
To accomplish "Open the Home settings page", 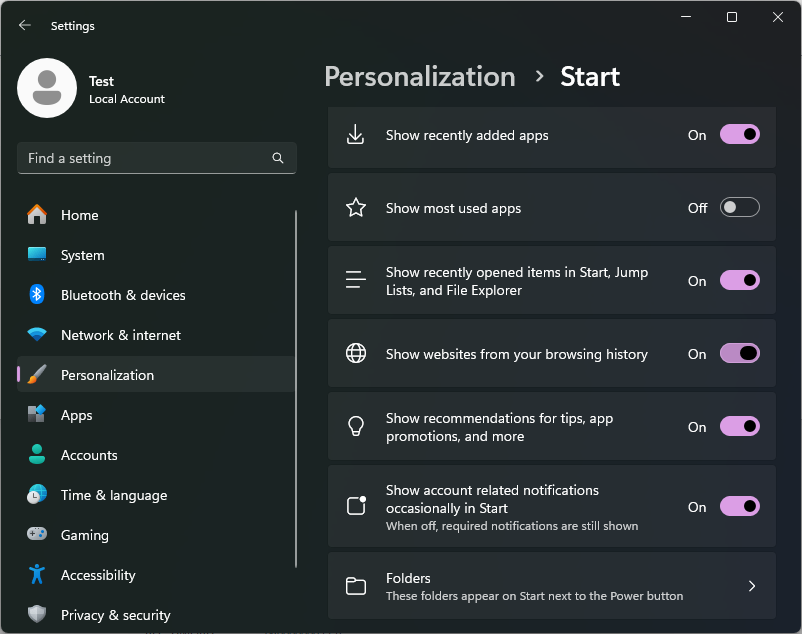I will tap(156, 215).
